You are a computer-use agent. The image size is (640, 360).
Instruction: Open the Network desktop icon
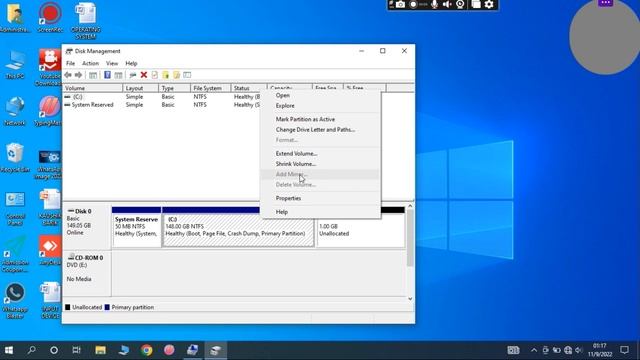15,111
